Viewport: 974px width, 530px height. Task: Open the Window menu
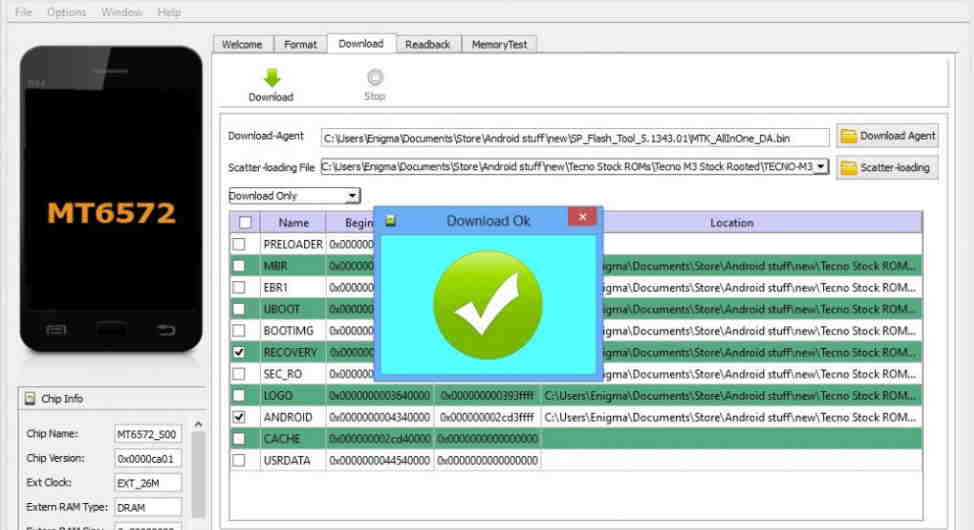pos(122,12)
